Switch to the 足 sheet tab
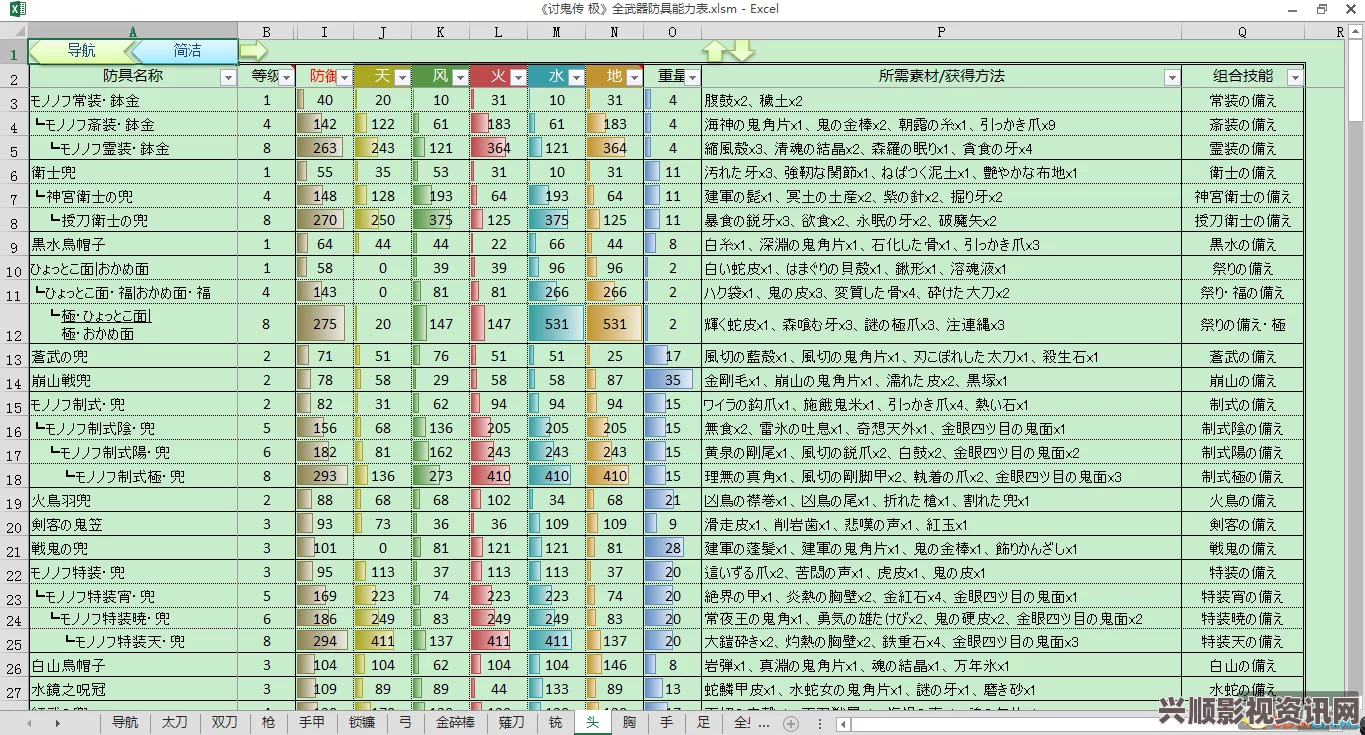The height and width of the screenshot is (735, 1365). pos(703,722)
